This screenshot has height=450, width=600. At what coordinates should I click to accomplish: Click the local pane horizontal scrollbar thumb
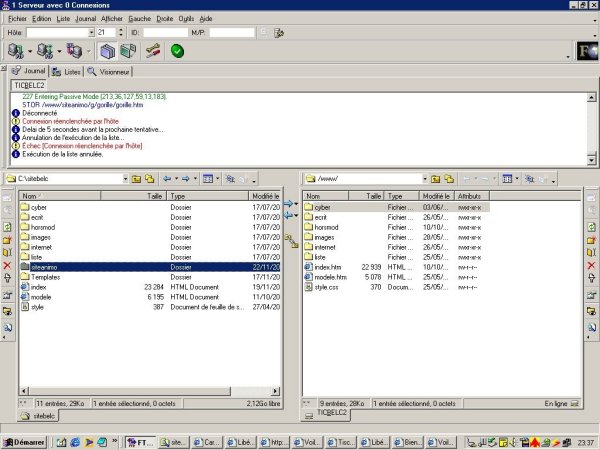(130, 391)
